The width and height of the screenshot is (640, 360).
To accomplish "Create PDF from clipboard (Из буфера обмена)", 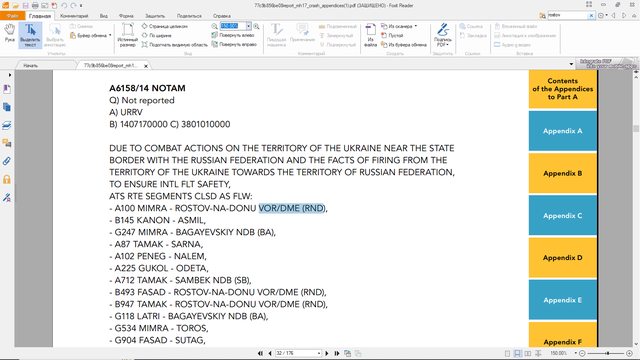I will tap(404, 44).
